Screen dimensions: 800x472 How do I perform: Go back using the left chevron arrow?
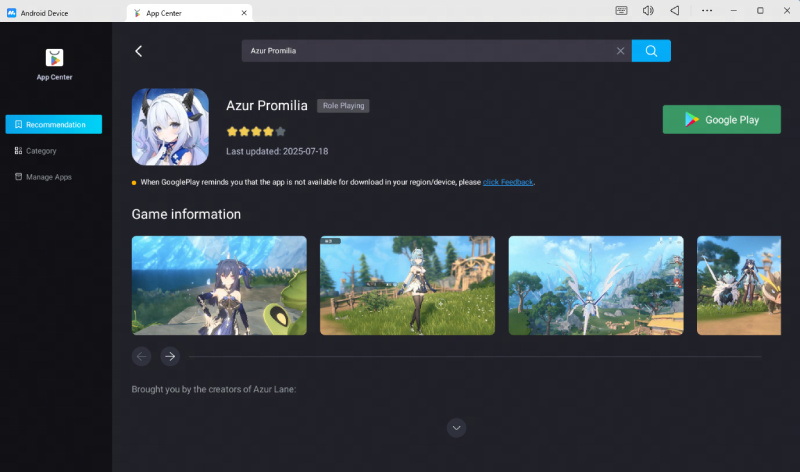pyautogui.click(x=139, y=51)
